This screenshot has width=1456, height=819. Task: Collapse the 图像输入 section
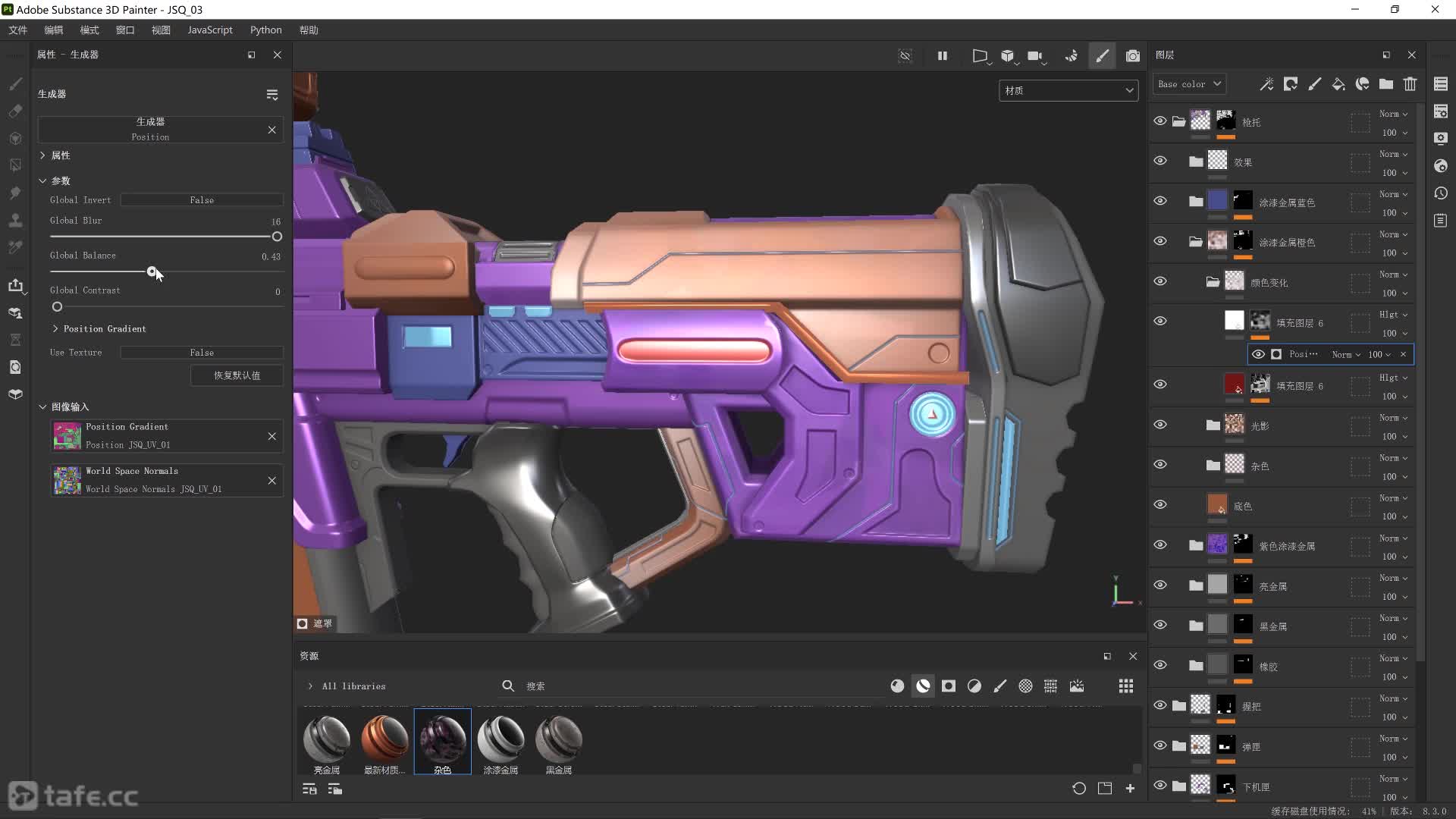click(42, 407)
